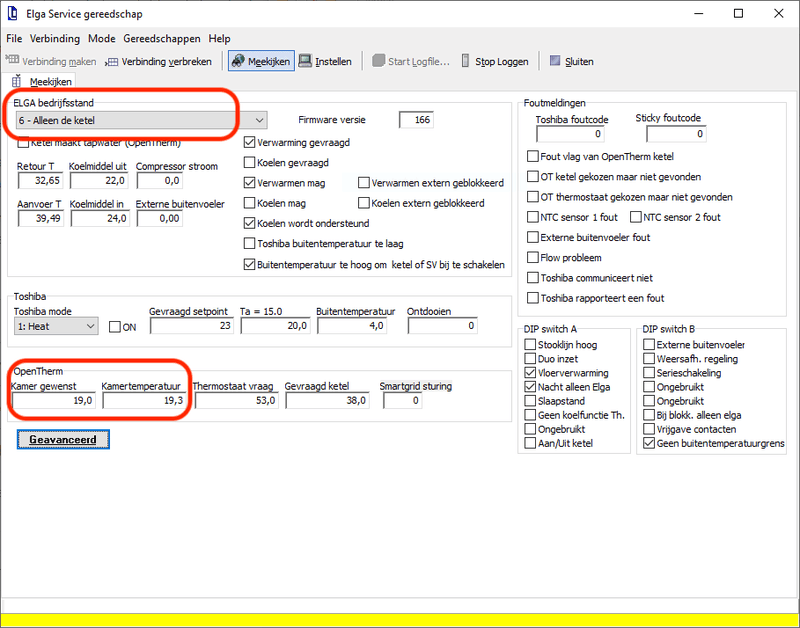Toggle Fout vlag van OpenTherm ketel
800x628 pixels.
(x=533, y=156)
